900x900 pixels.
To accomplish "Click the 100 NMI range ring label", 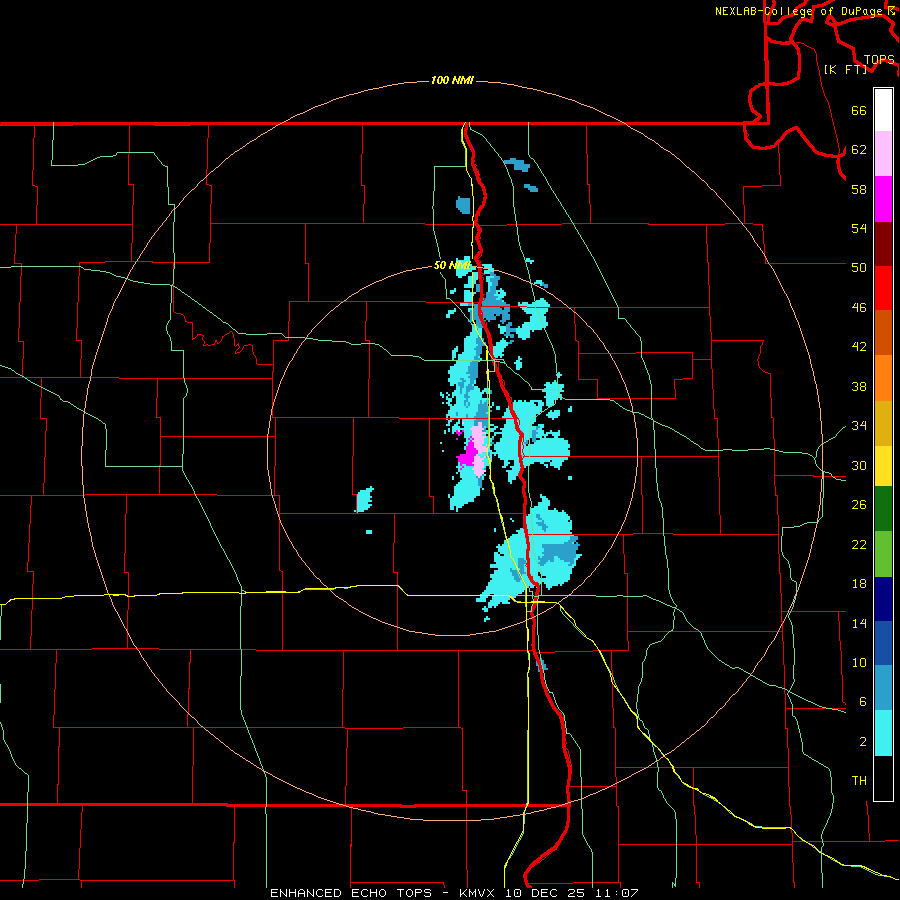I will pos(452,80).
